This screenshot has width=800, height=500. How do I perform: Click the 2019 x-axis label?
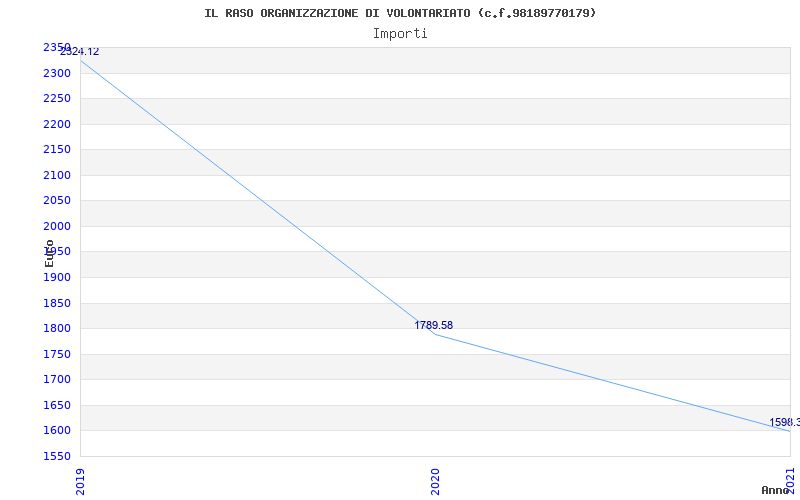point(80,482)
